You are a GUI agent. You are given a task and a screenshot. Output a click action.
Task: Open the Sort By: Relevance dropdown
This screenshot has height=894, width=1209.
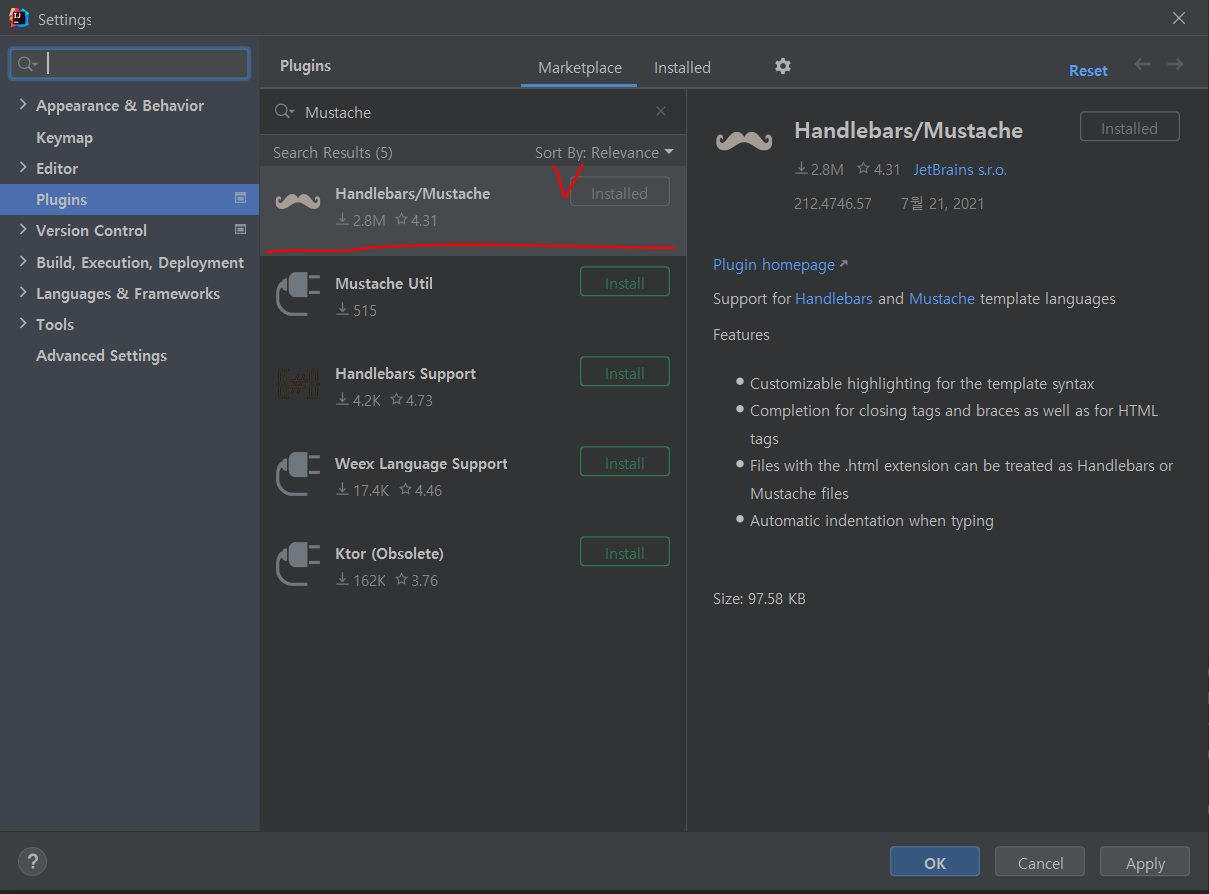[604, 152]
